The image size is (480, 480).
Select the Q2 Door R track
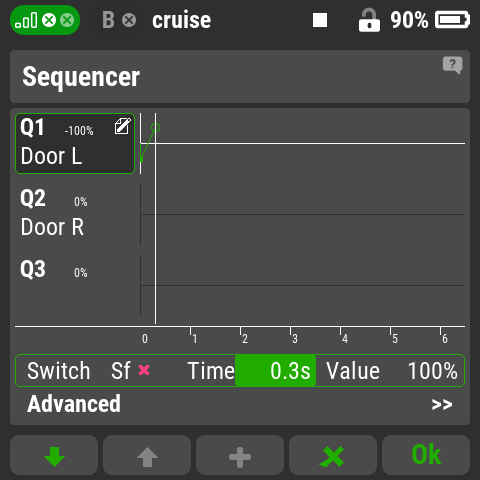pyautogui.click(x=75, y=214)
